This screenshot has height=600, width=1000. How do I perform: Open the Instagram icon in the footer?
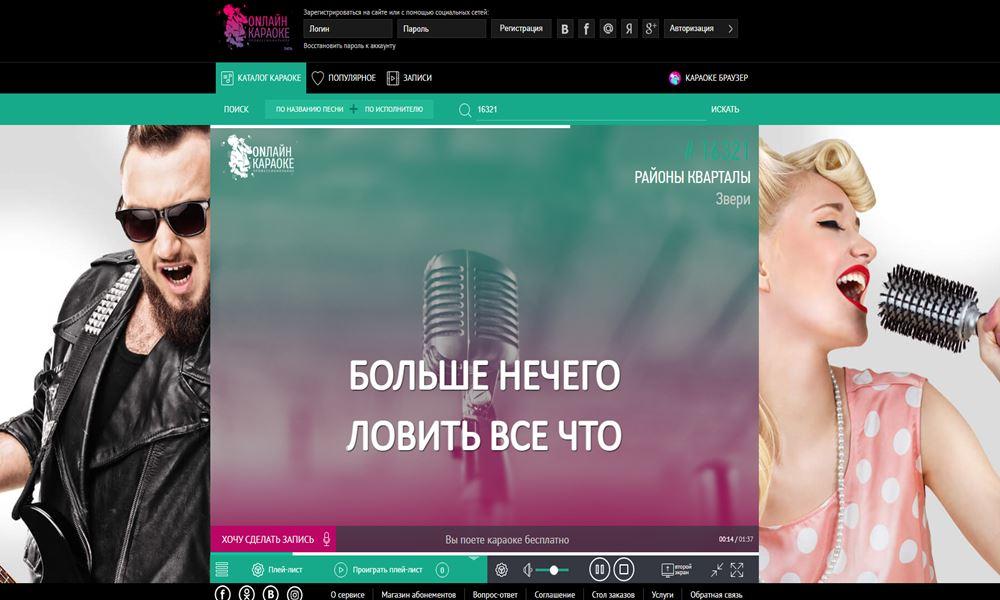tap(294, 594)
